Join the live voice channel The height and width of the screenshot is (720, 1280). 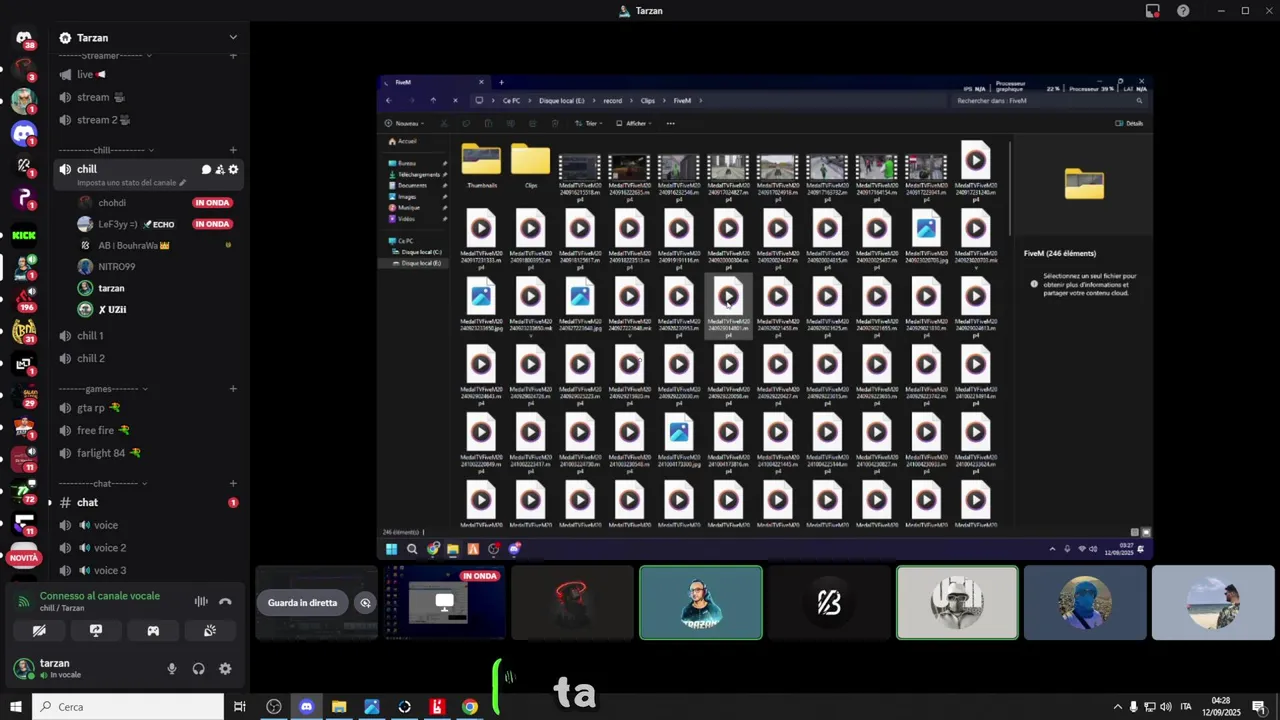pyautogui.click(x=148, y=75)
